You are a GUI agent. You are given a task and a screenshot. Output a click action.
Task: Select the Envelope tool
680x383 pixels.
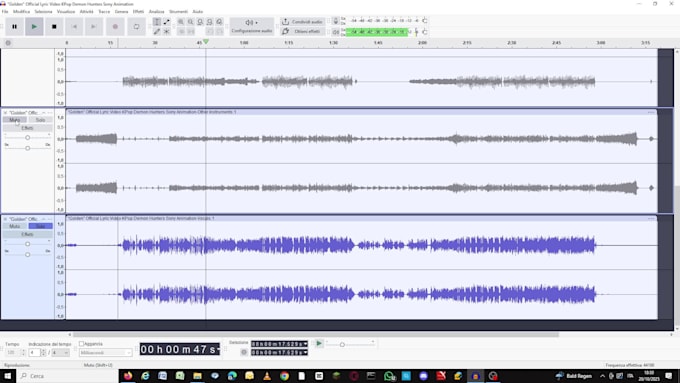point(167,22)
